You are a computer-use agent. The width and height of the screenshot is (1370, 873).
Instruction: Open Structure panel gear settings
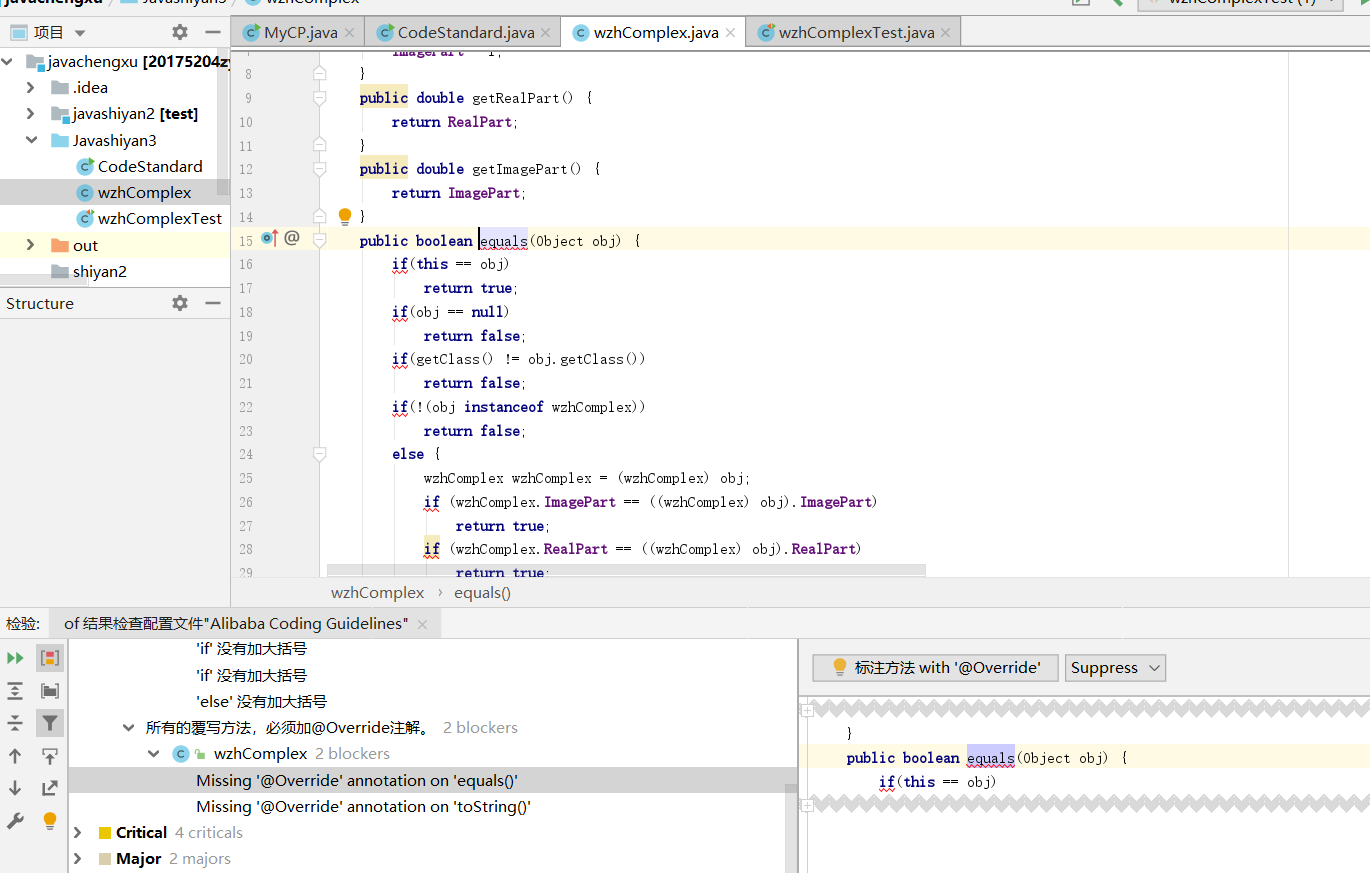coord(179,303)
